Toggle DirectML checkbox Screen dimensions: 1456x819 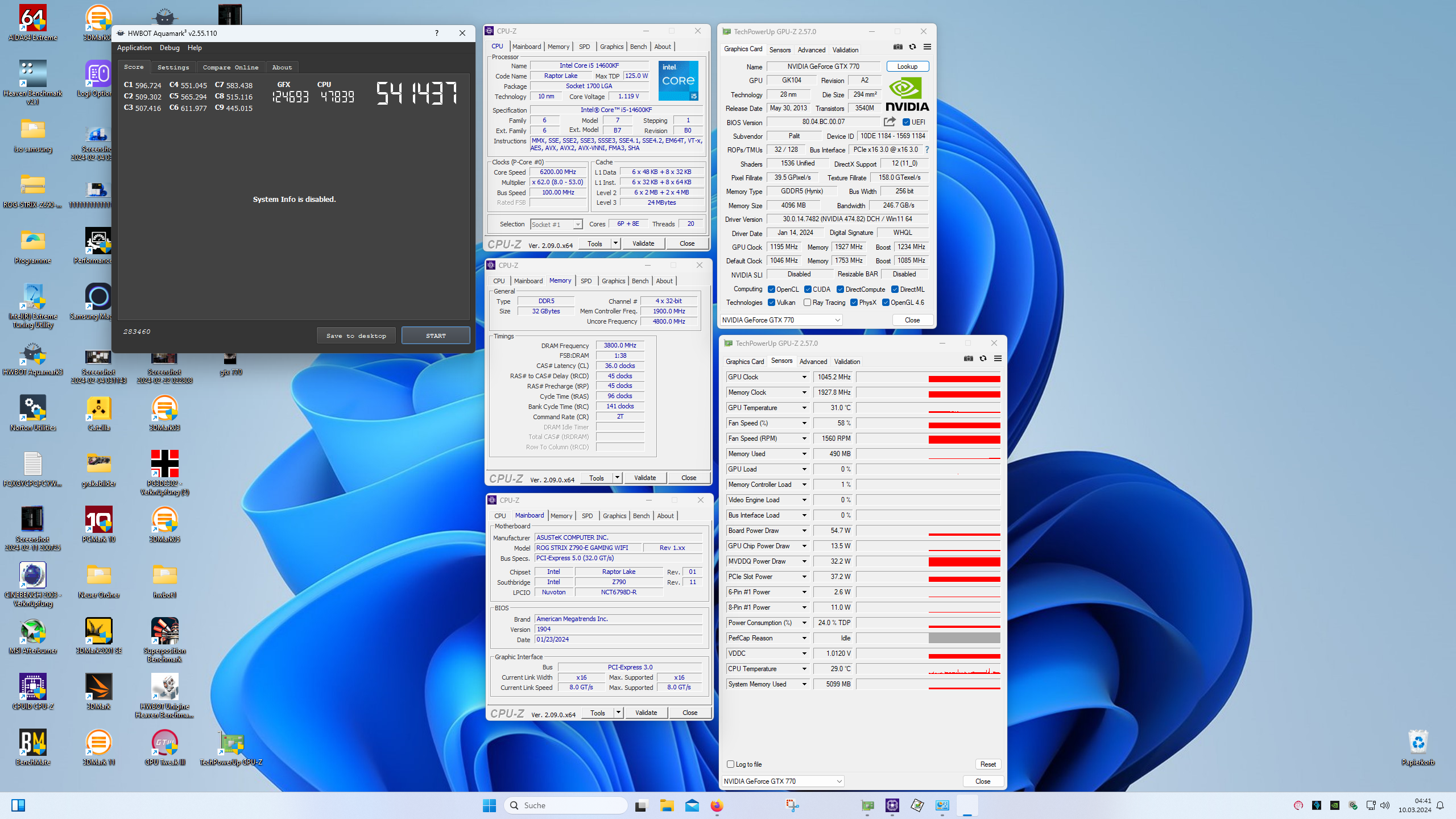[x=895, y=289]
